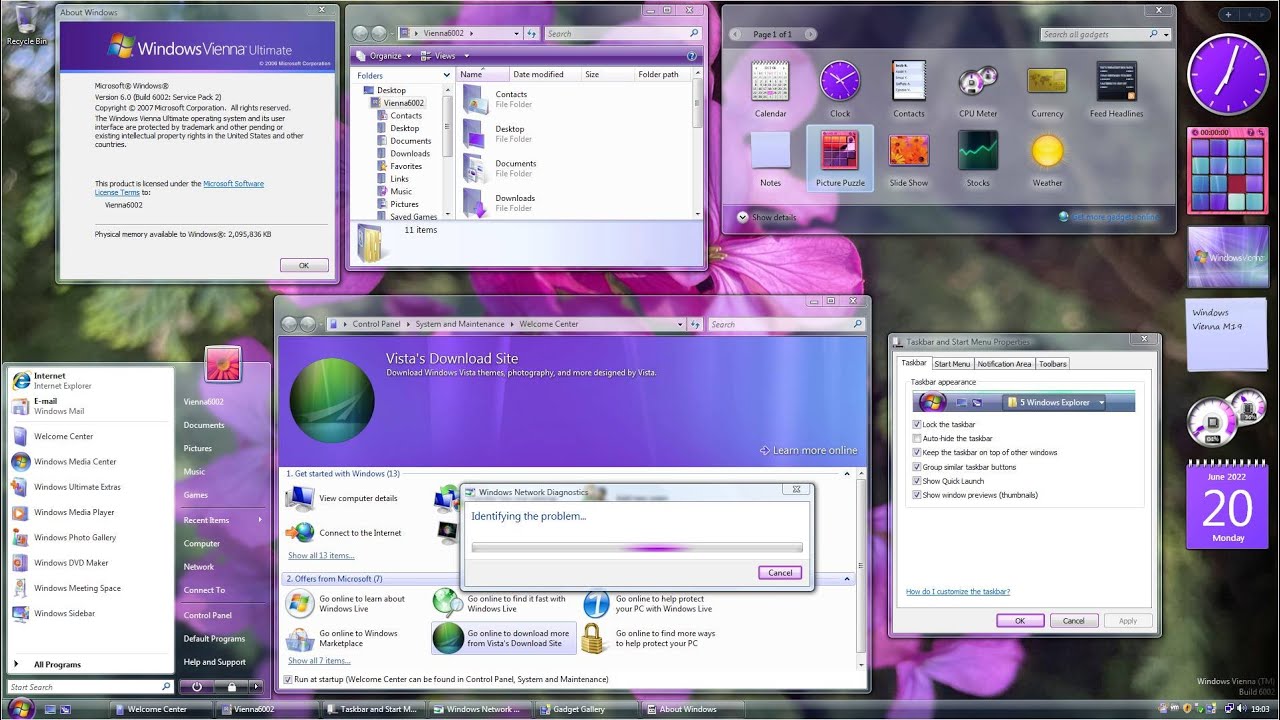Choose the CPU Meter gadget
The image size is (1280, 720).
pyautogui.click(x=978, y=89)
